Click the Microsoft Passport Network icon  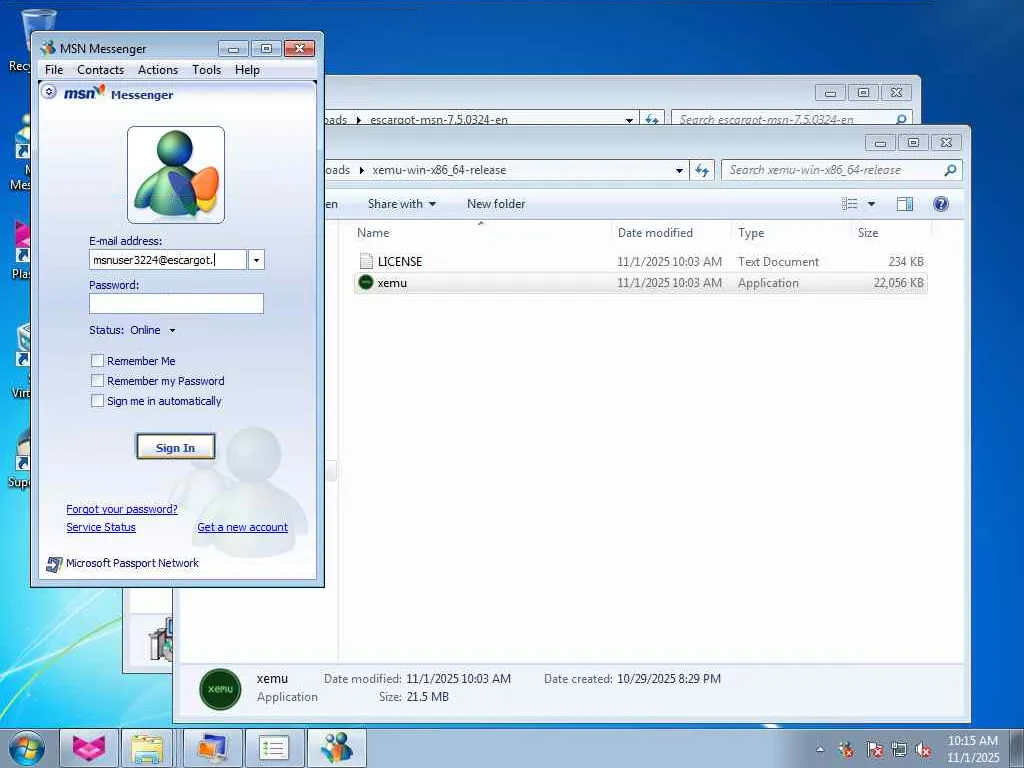[x=54, y=564]
